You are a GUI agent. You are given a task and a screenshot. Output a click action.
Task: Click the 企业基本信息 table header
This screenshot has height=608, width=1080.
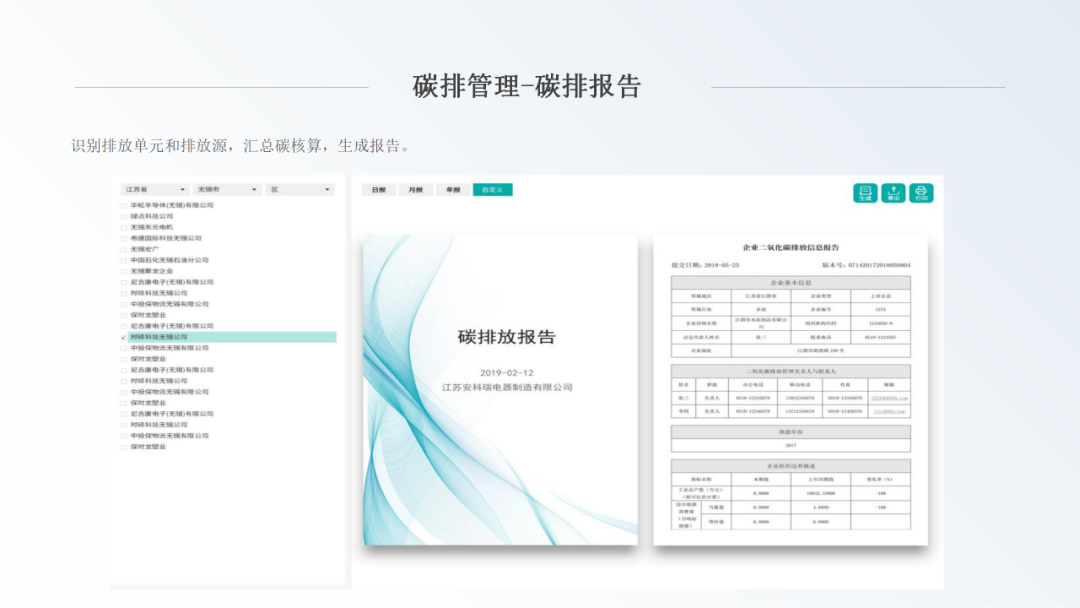click(x=791, y=283)
